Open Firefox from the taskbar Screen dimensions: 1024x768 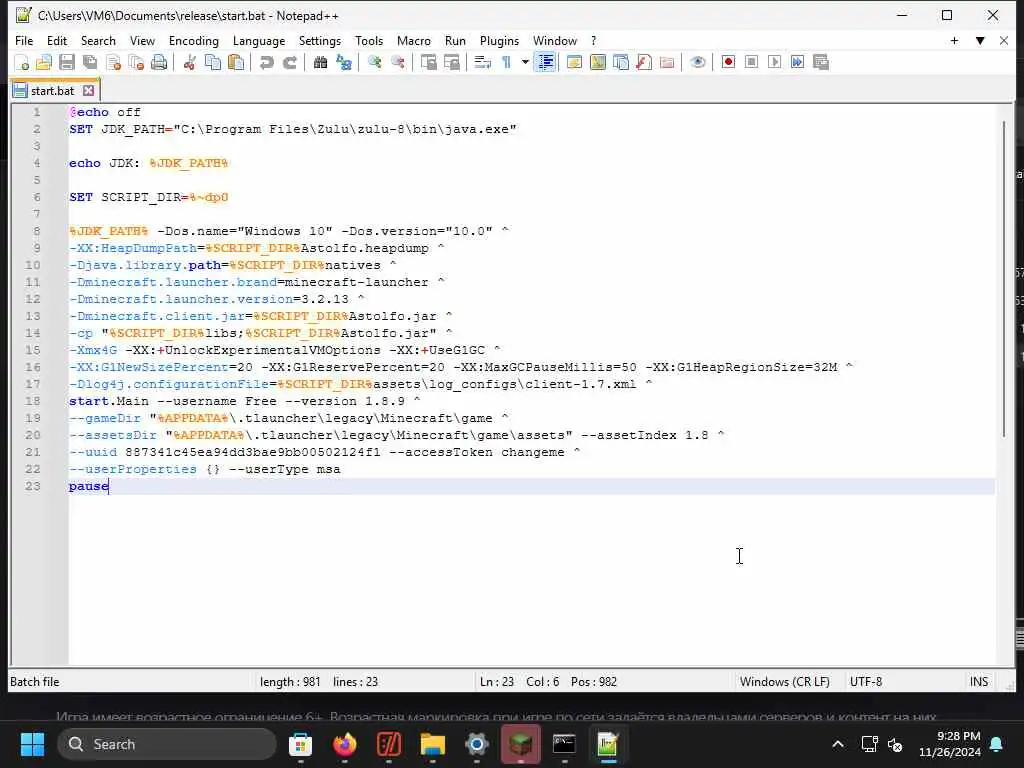coord(345,744)
